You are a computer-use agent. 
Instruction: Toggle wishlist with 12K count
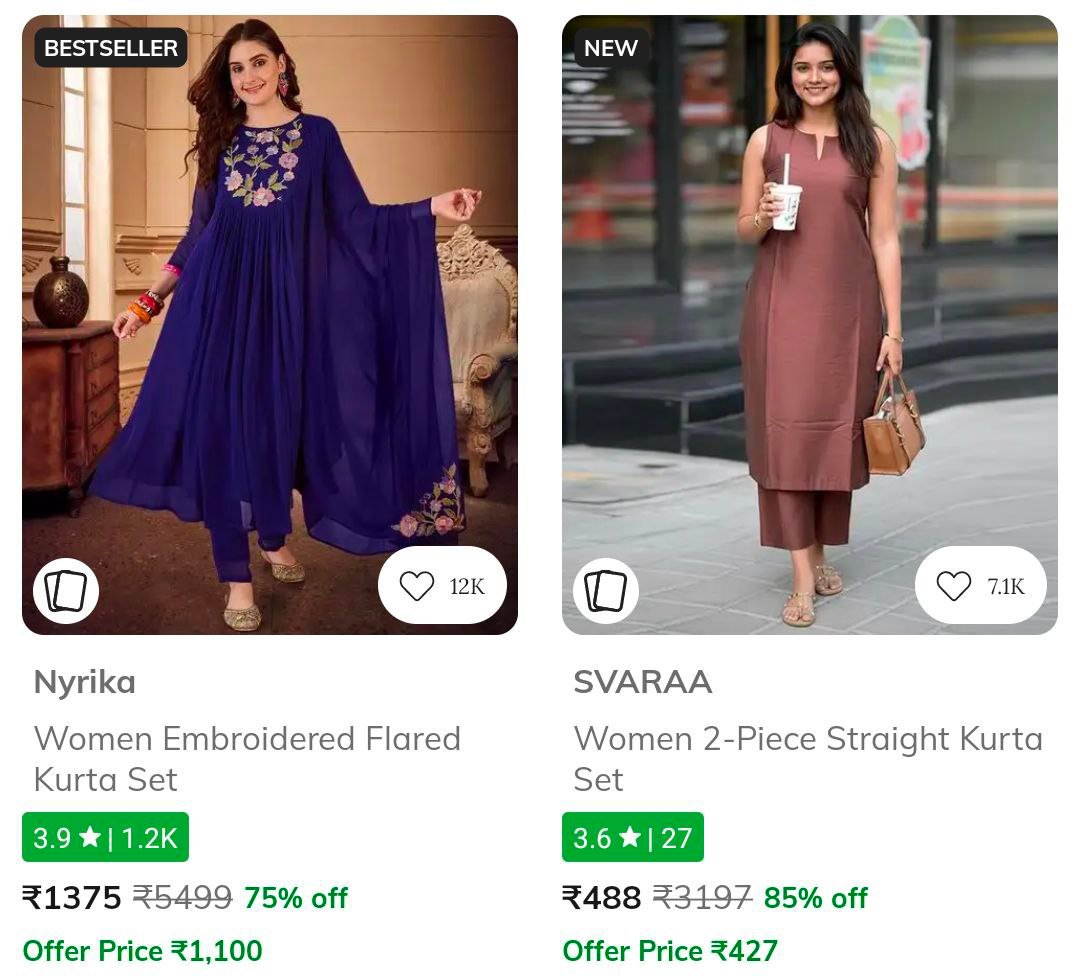click(443, 585)
